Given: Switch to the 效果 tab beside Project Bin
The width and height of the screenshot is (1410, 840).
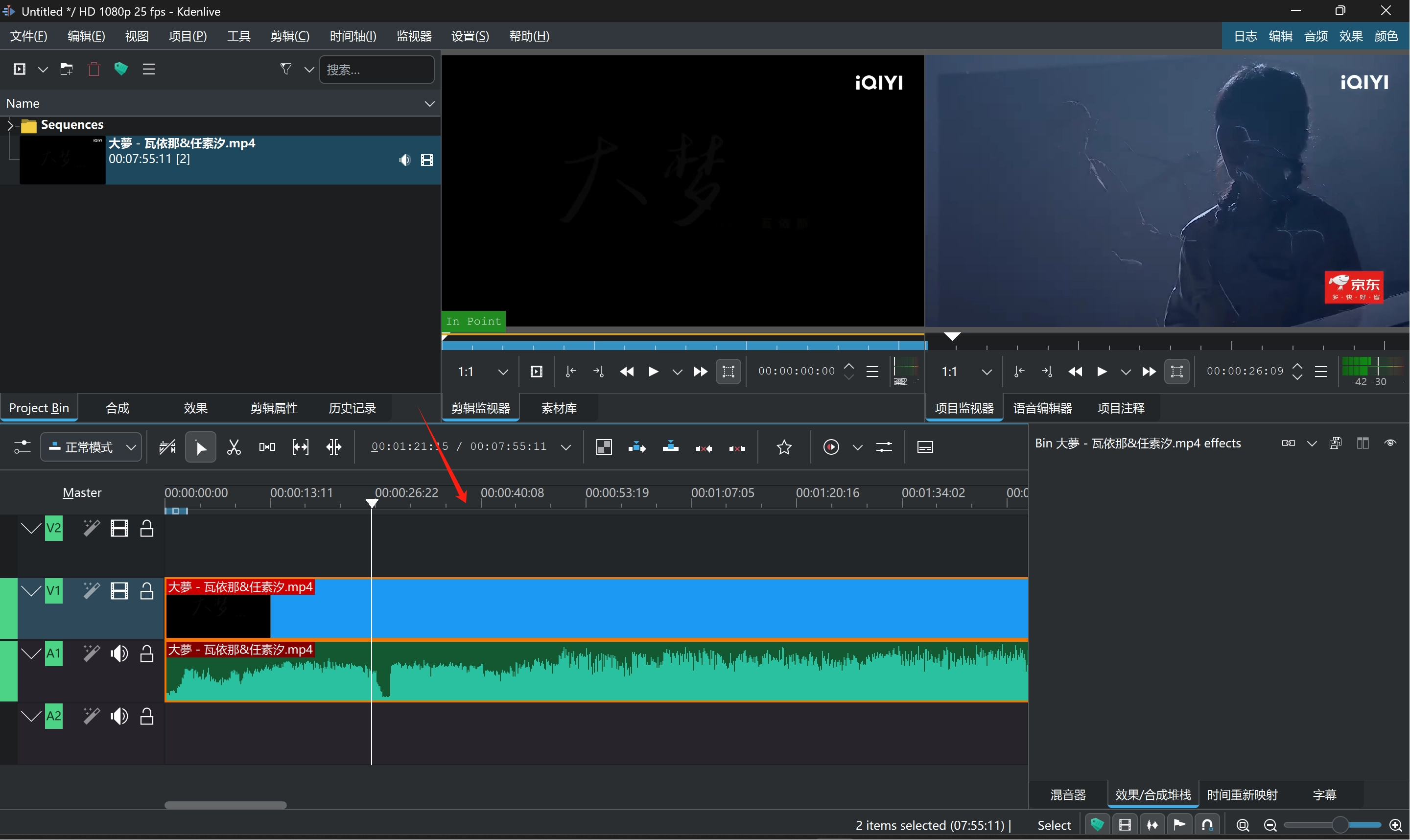Looking at the screenshot, I should tap(196, 408).
